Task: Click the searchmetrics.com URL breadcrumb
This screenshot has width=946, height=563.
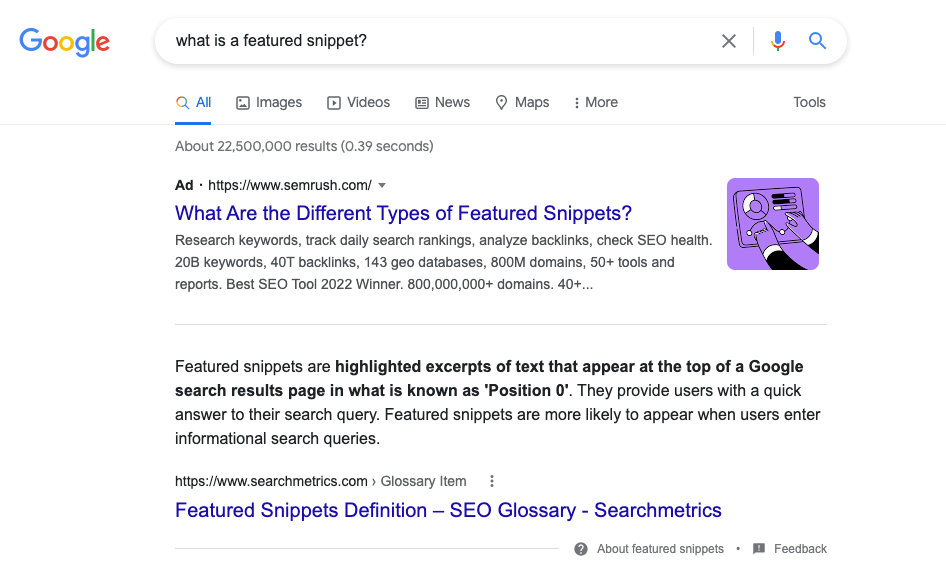Action: pyautogui.click(x=272, y=481)
